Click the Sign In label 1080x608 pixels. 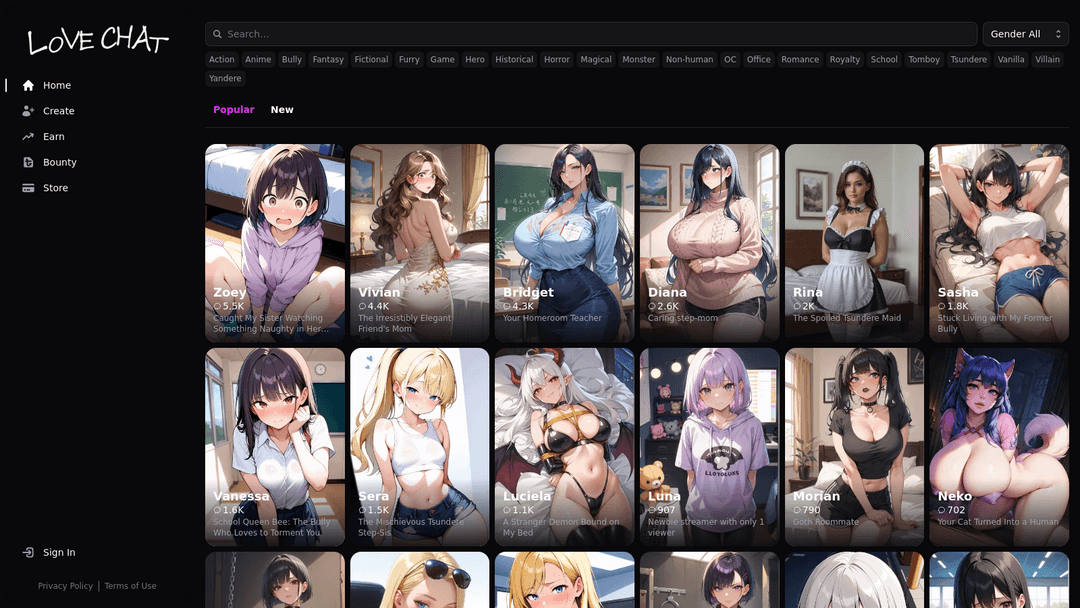pyautogui.click(x=59, y=552)
